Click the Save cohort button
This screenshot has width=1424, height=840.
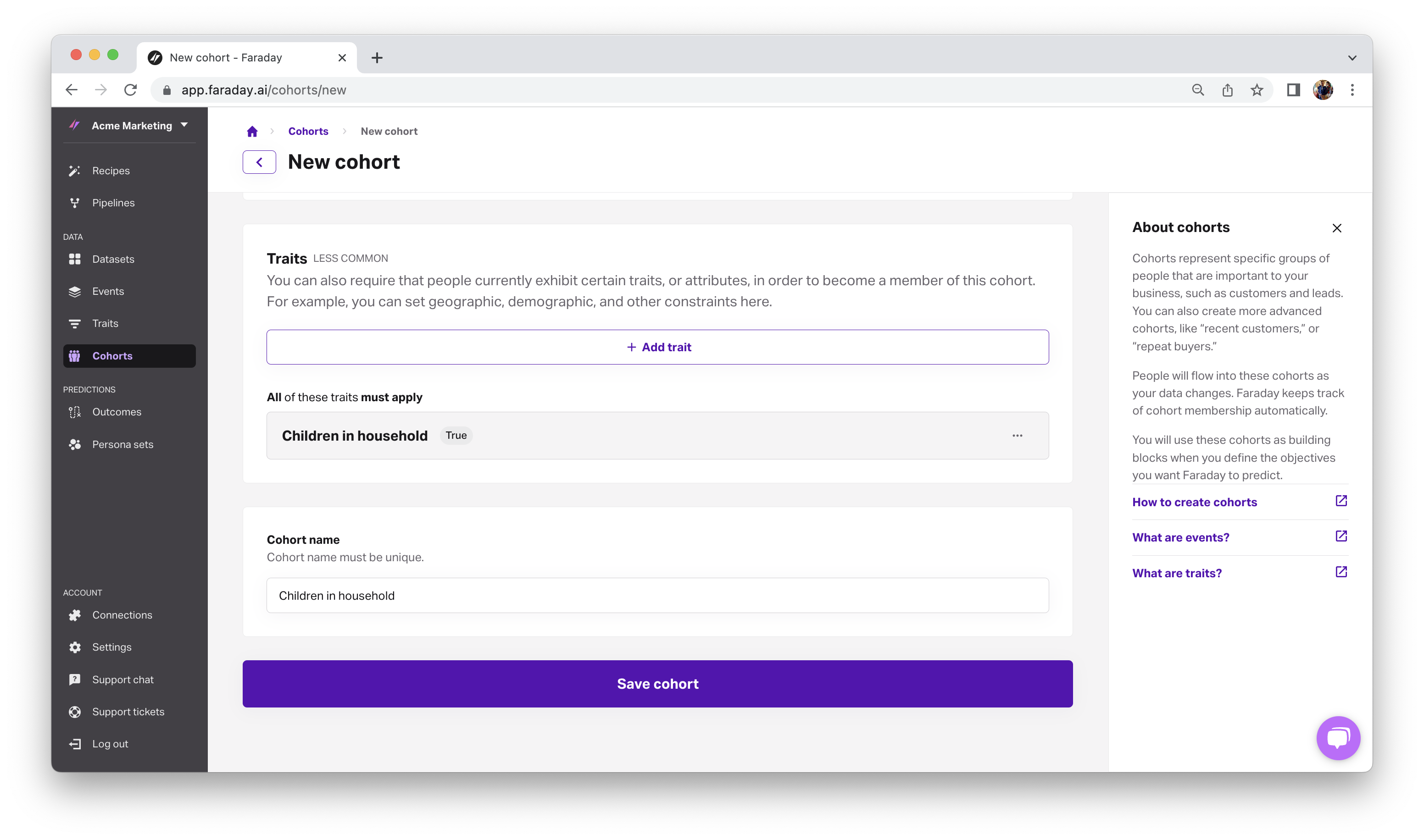pos(658,683)
